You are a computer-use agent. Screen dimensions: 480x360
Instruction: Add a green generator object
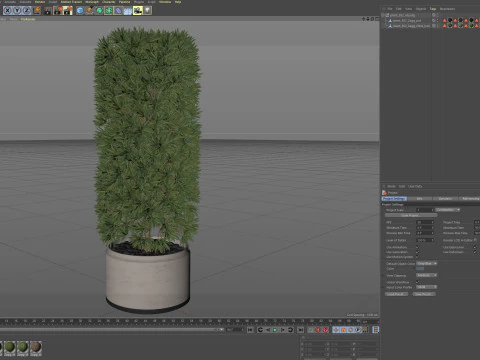pyautogui.click(x=99, y=11)
